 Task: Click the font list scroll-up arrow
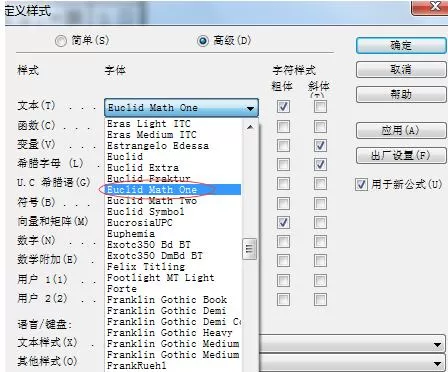250,127
